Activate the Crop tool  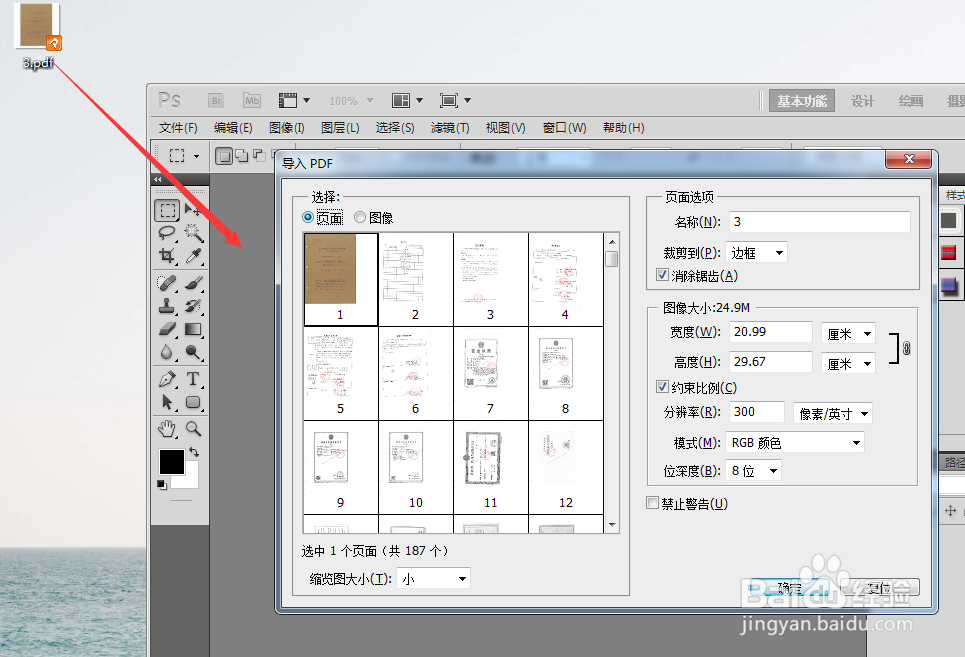tap(166, 256)
